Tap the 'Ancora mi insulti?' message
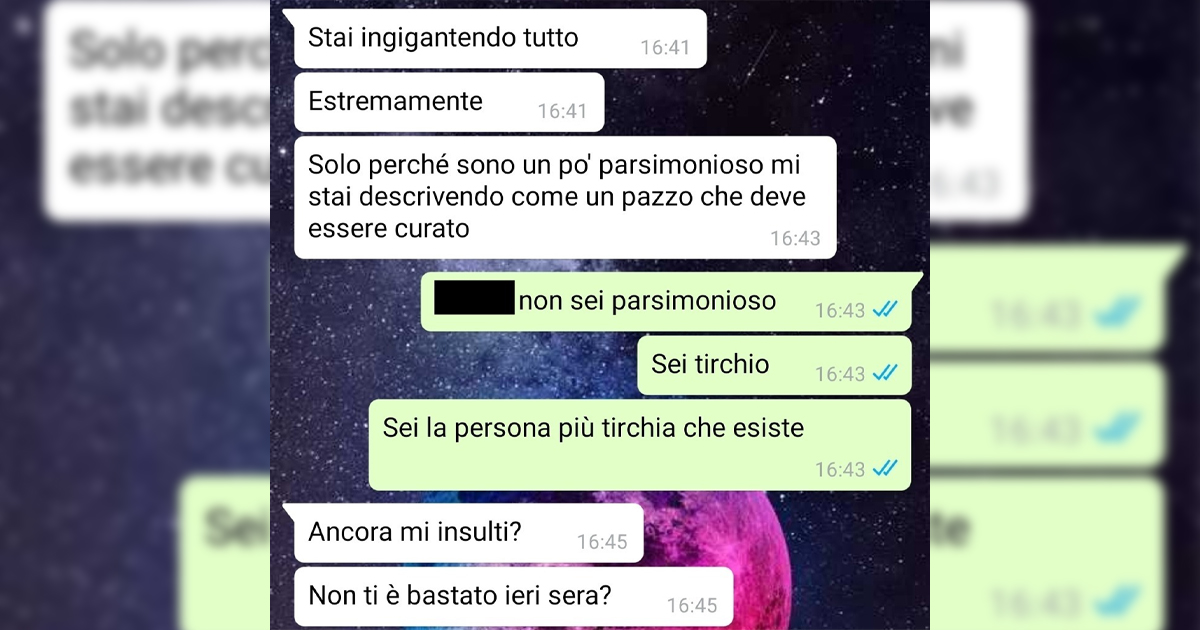Viewport: 1200px width, 630px height. point(463,533)
